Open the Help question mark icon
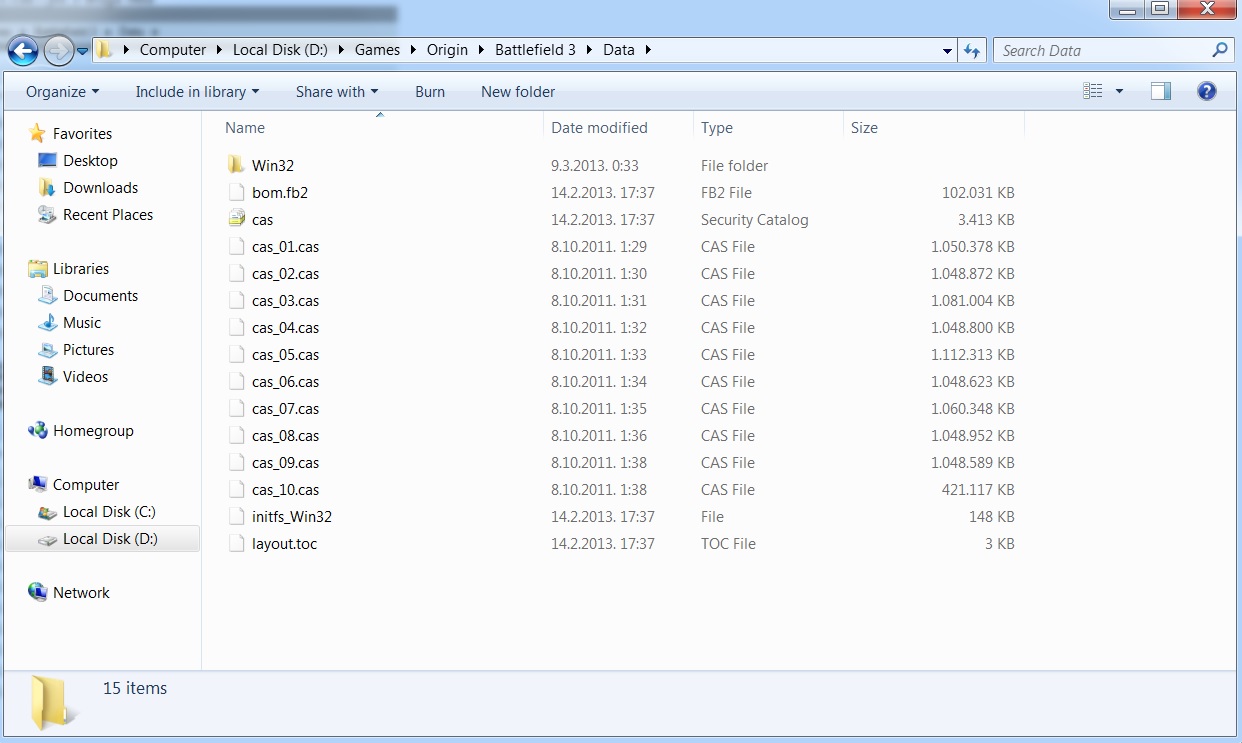 click(x=1207, y=91)
